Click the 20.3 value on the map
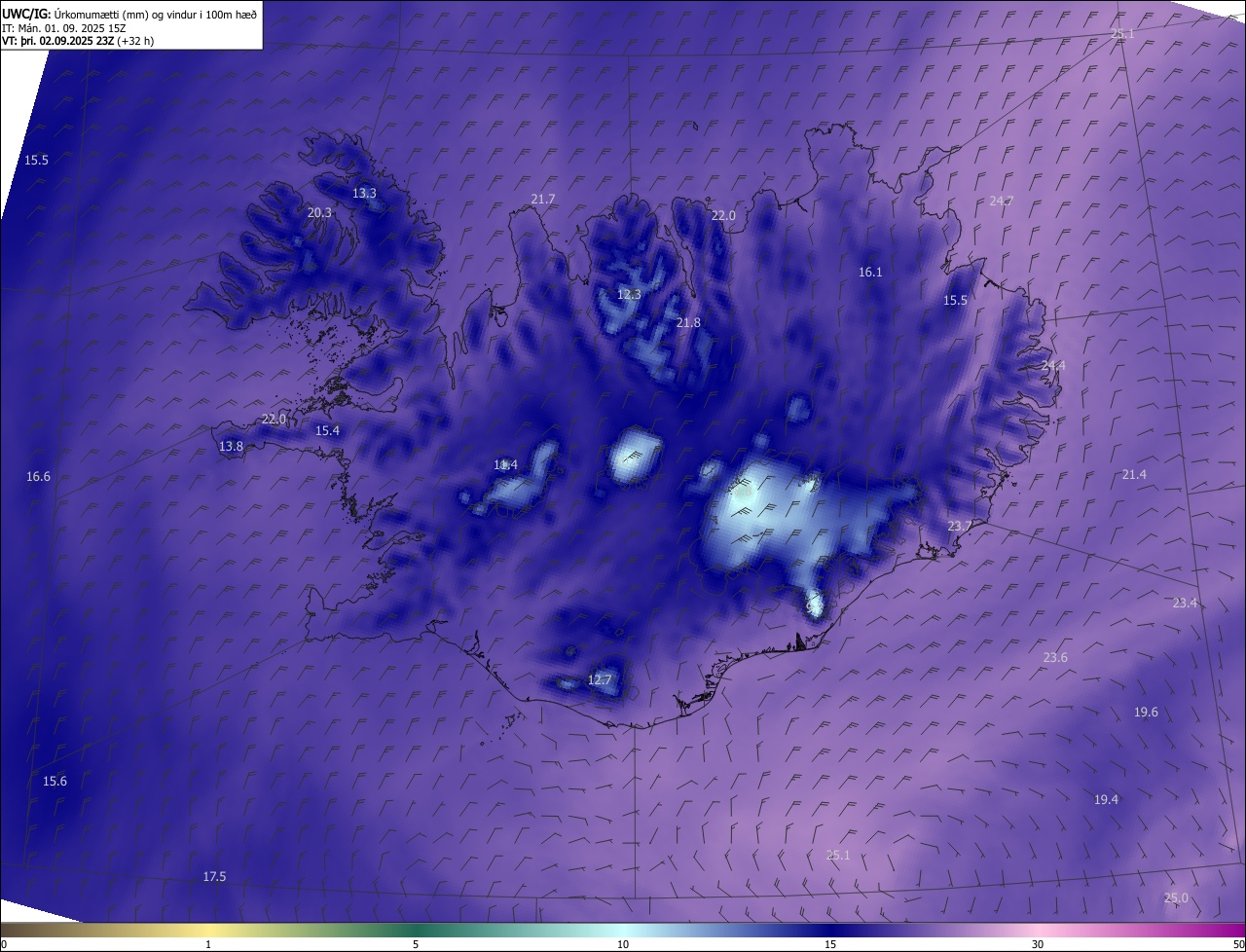1246x952 pixels. pyautogui.click(x=319, y=212)
